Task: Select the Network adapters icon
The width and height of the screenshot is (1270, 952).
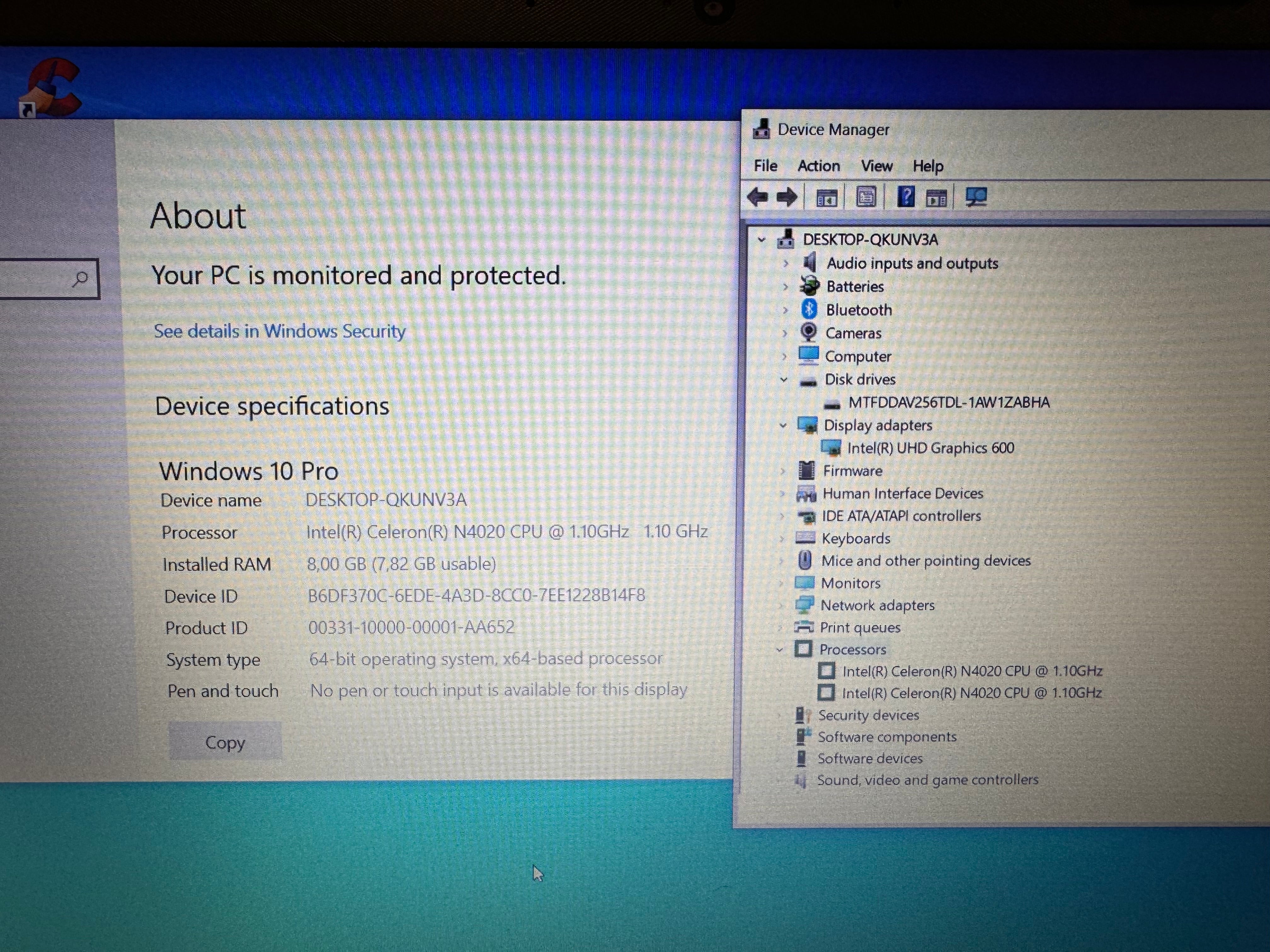Action: click(804, 605)
